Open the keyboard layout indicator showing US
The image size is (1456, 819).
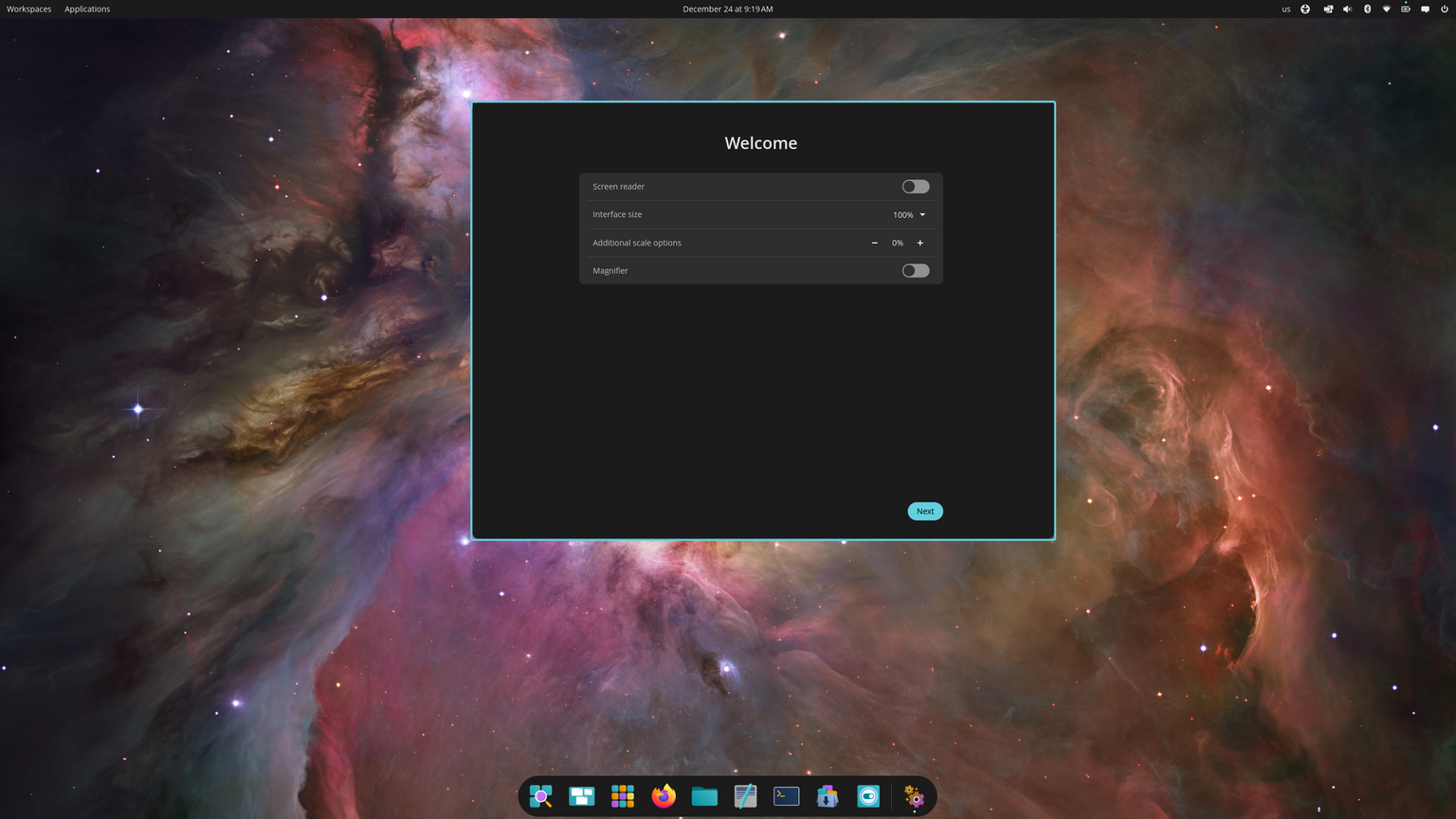click(1286, 9)
